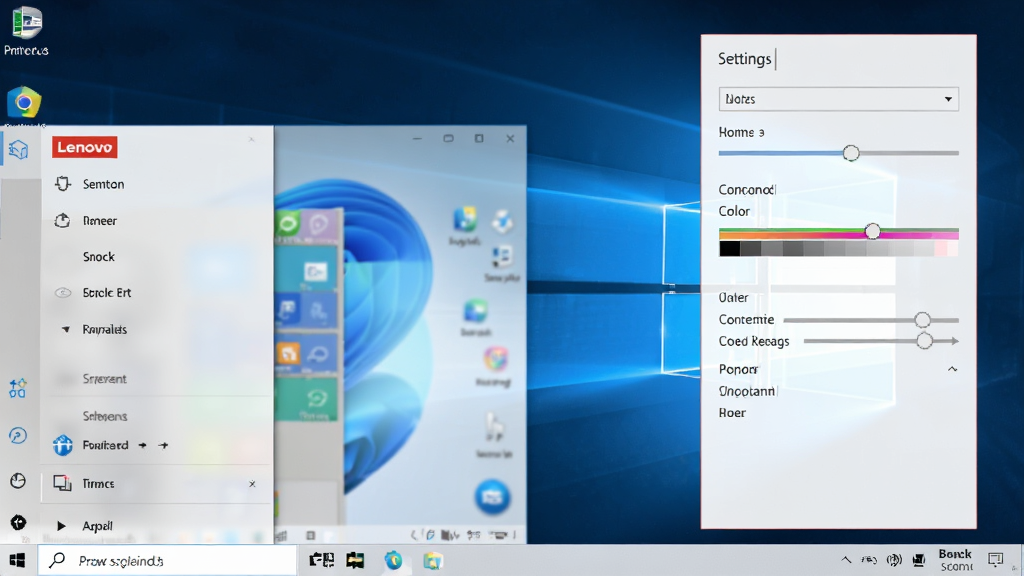Collapse the Ponorr section chevron
Screen dimensions: 1024x576
coord(952,369)
